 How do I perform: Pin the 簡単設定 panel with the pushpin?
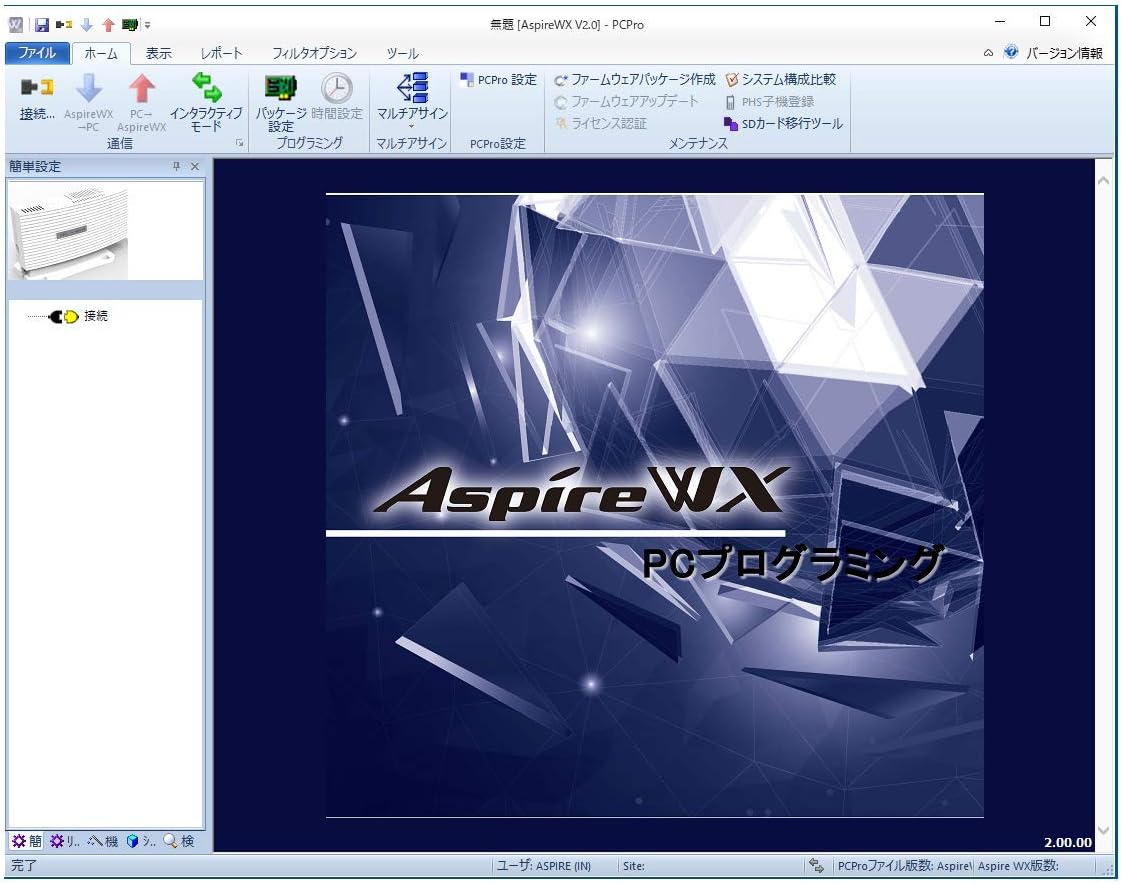point(176,166)
